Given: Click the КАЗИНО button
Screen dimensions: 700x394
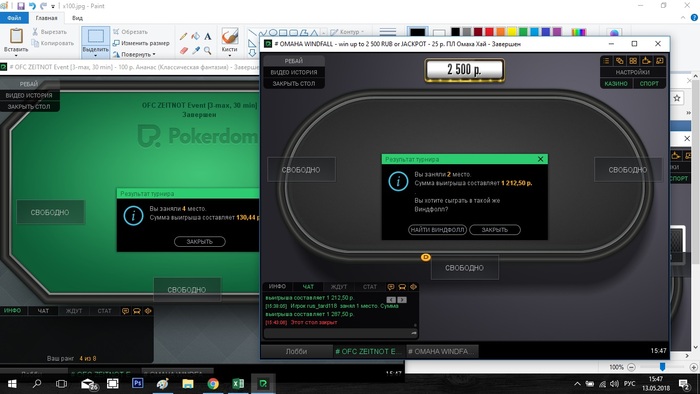Looking at the screenshot, I should (x=616, y=83).
